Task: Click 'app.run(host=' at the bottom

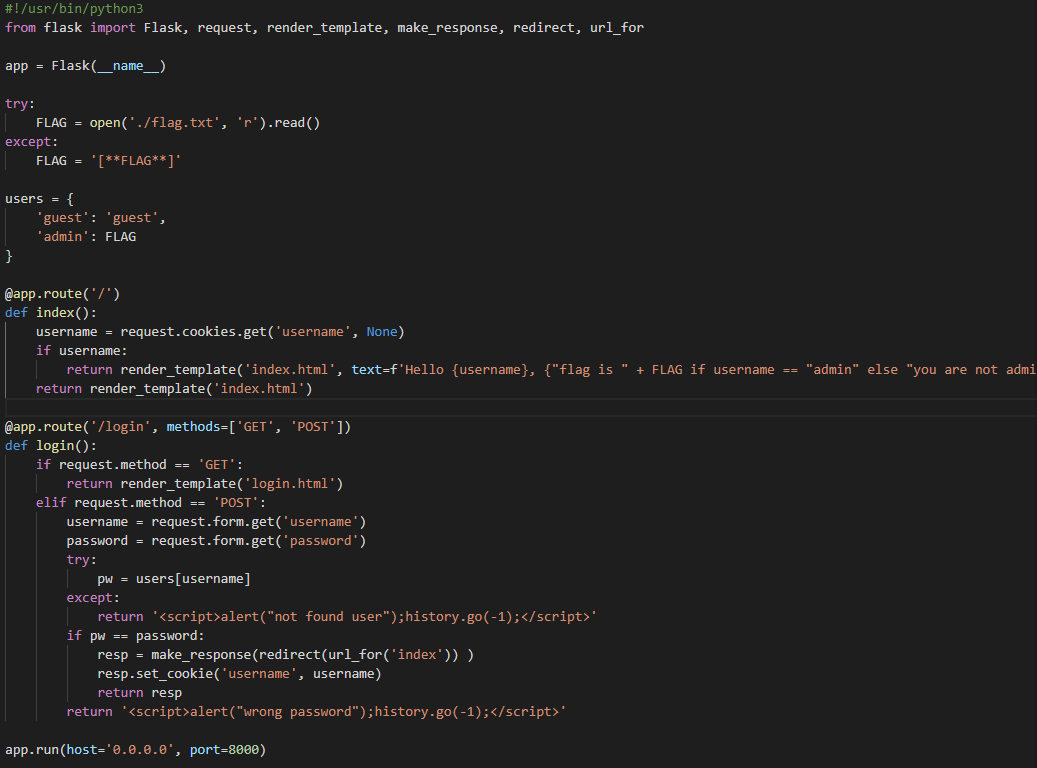Action: (x=55, y=750)
